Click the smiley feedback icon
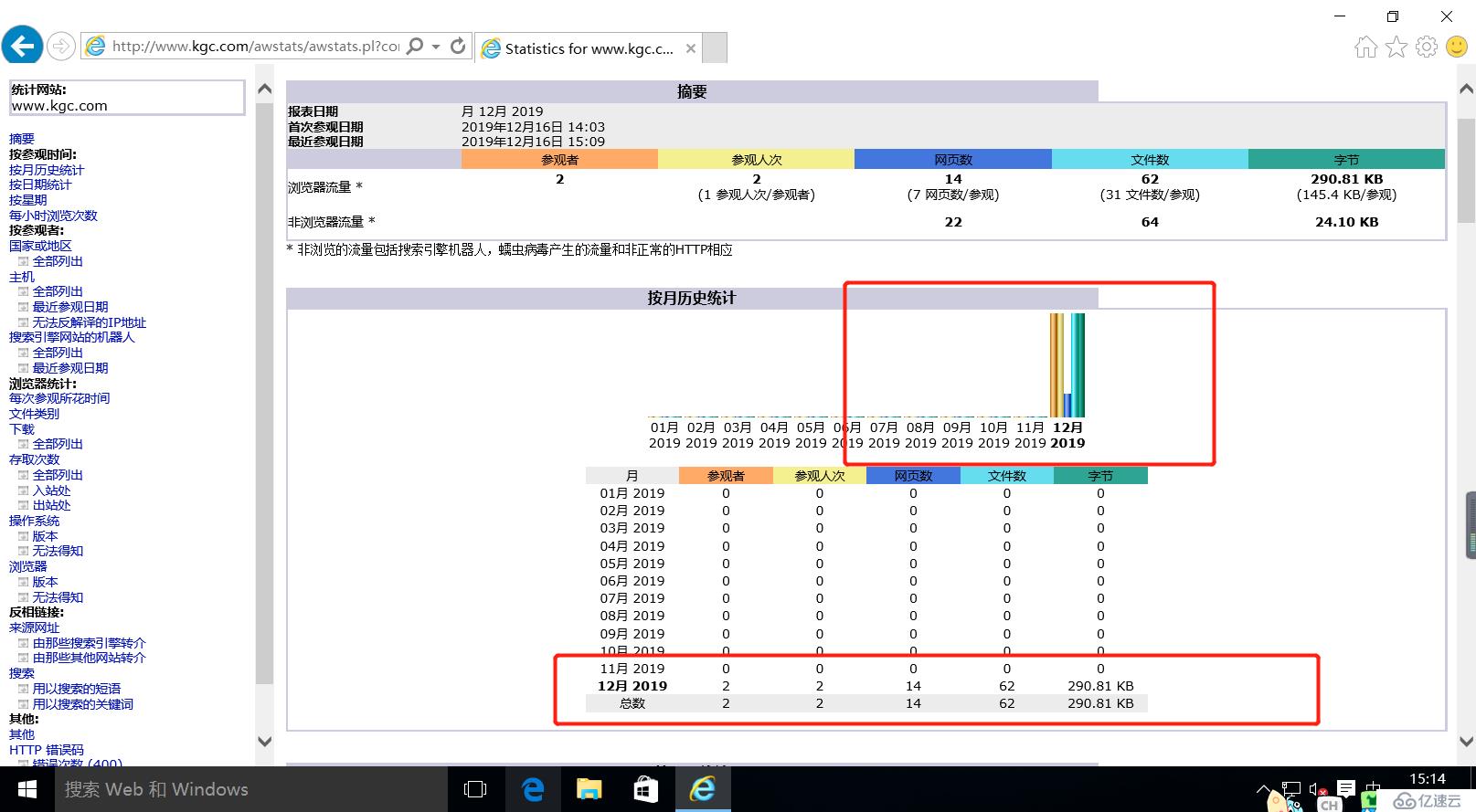 click(x=1457, y=47)
